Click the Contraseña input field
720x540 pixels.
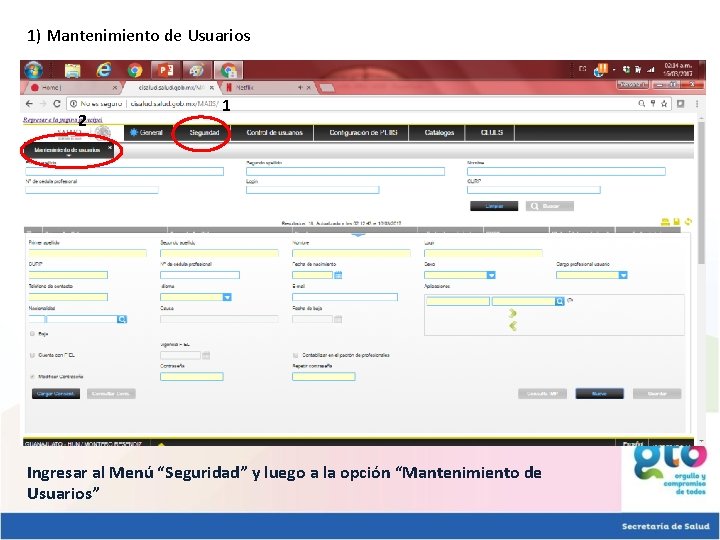pyautogui.click(x=192, y=377)
